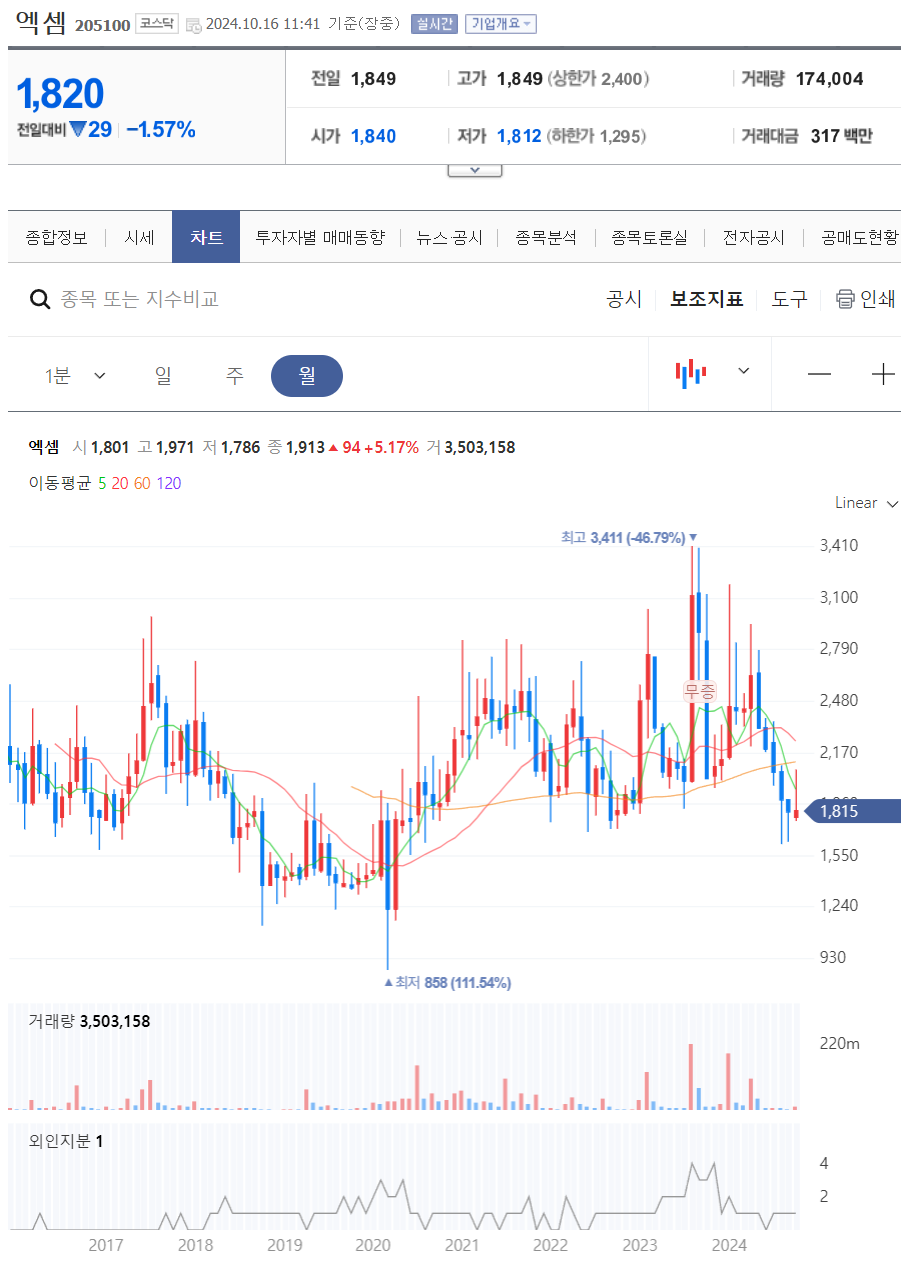901x1281 pixels.
Task: Click the 거래대금 value 317 백만
Action: point(842,136)
